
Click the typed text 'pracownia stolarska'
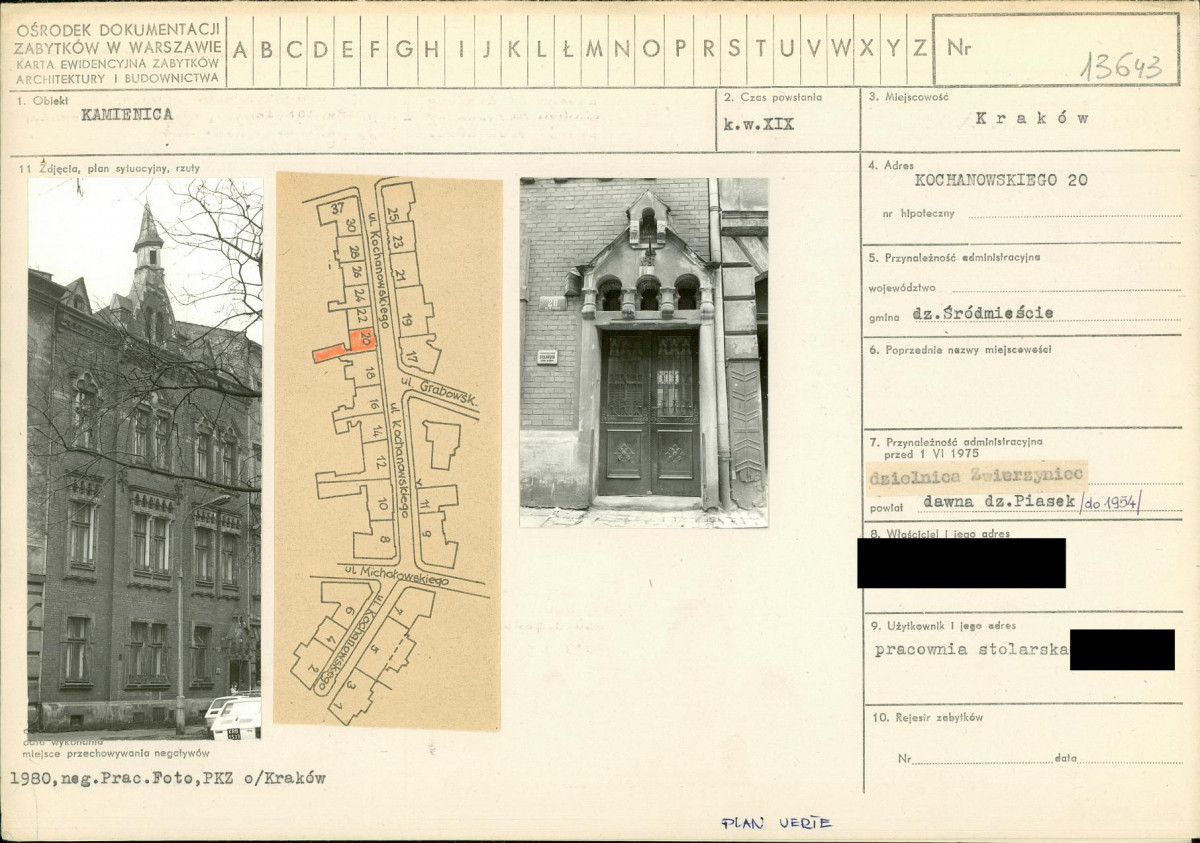tap(972, 649)
